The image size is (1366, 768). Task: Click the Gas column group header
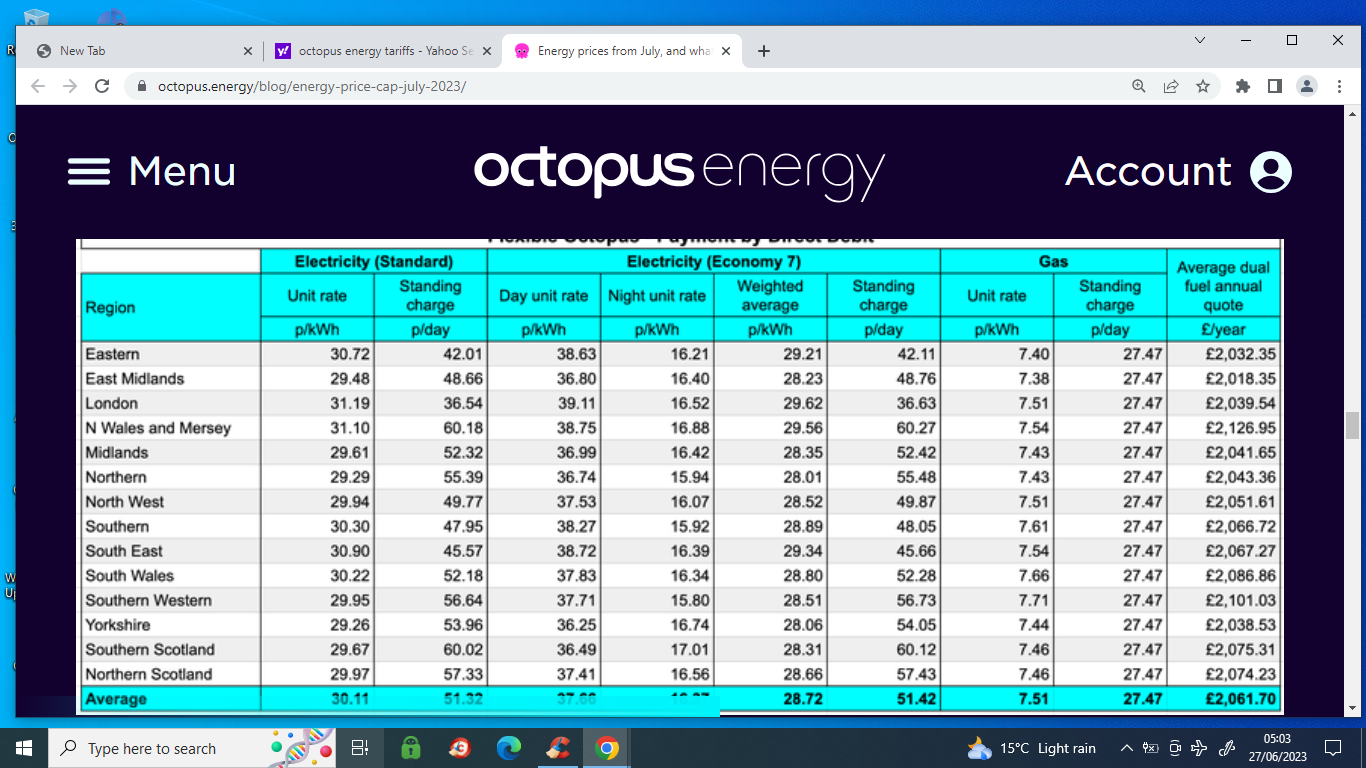point(1054,261)
